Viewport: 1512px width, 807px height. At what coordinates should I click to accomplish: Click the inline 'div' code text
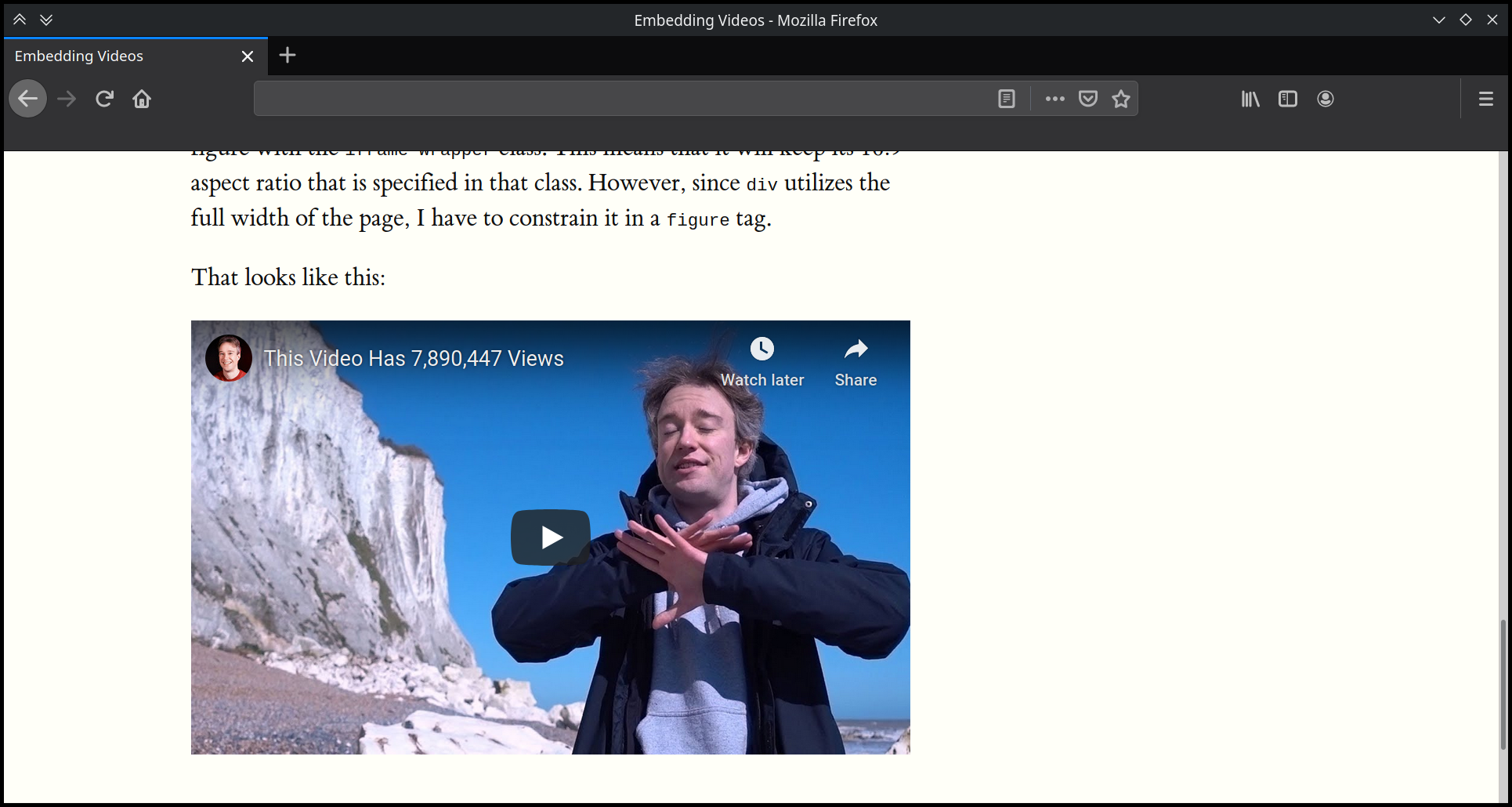point(761,185)
